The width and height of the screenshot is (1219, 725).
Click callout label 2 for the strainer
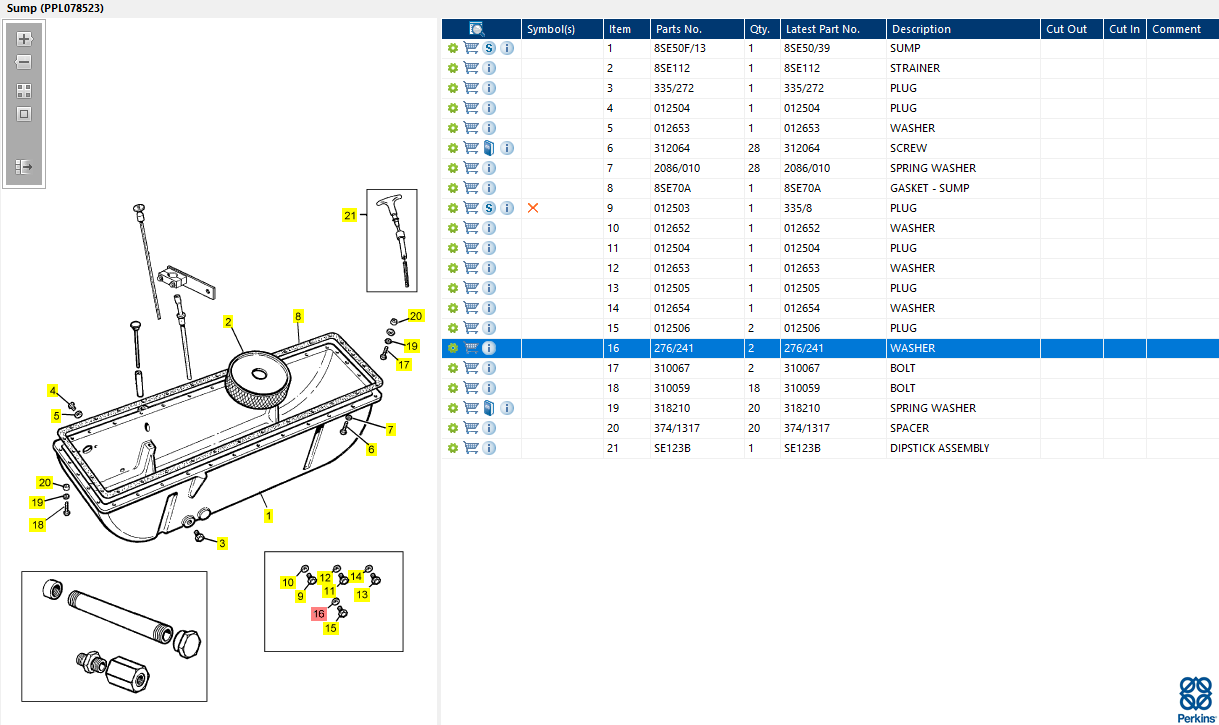tap(228, 322)
